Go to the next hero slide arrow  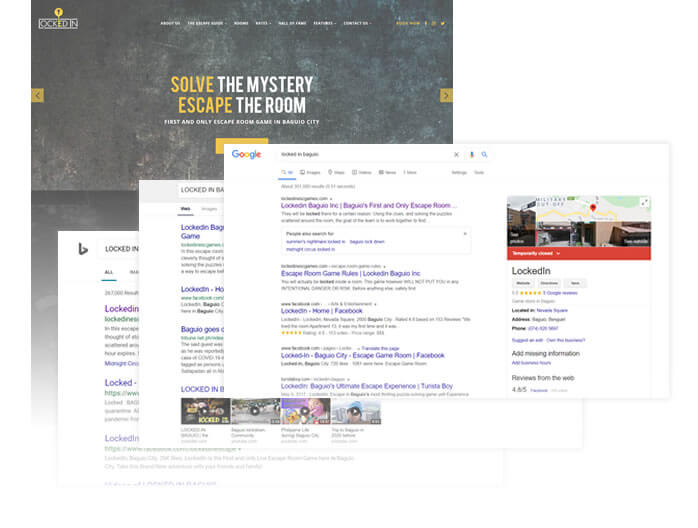tap(446, 95)
